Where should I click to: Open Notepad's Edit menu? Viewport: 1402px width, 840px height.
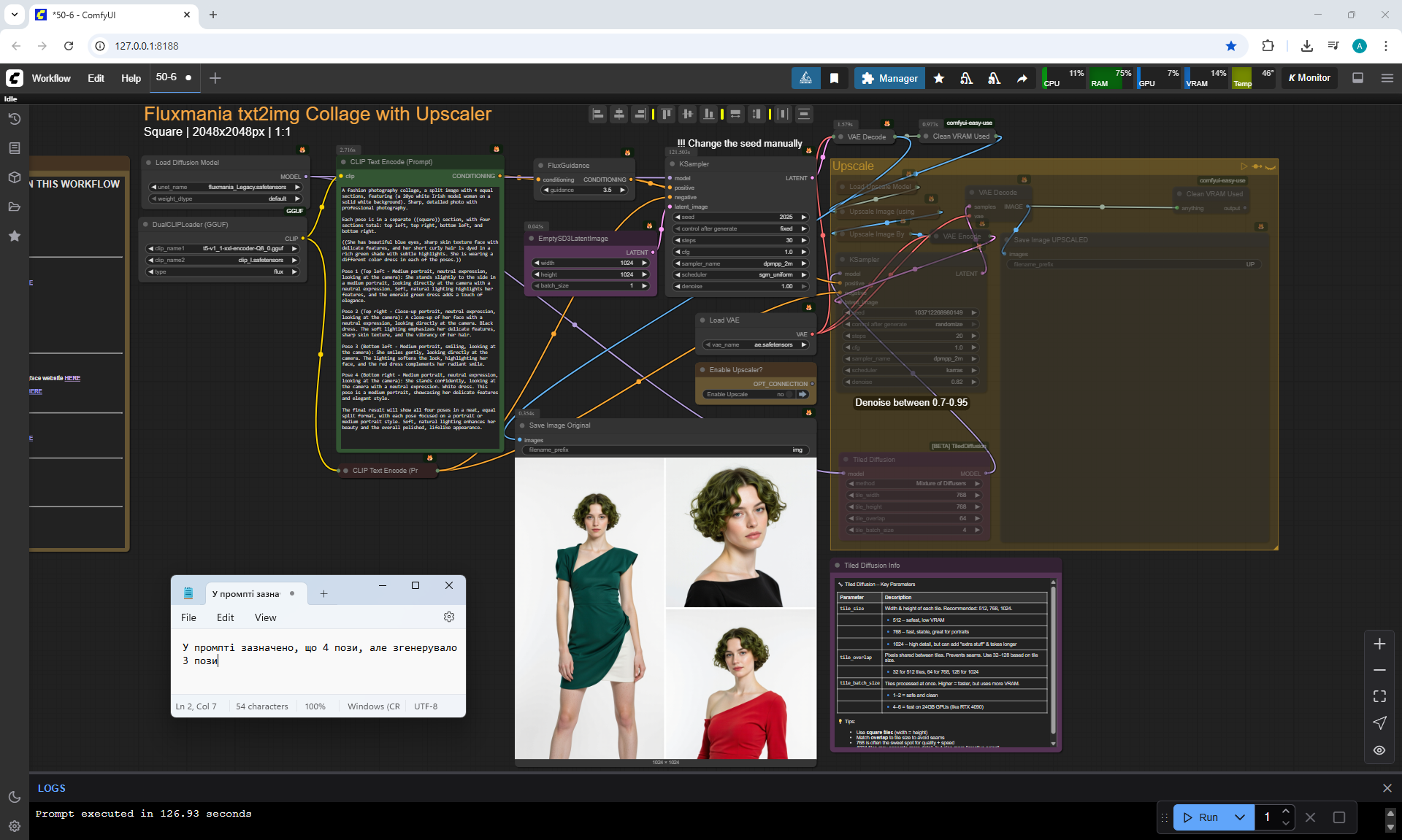[225, 617]
